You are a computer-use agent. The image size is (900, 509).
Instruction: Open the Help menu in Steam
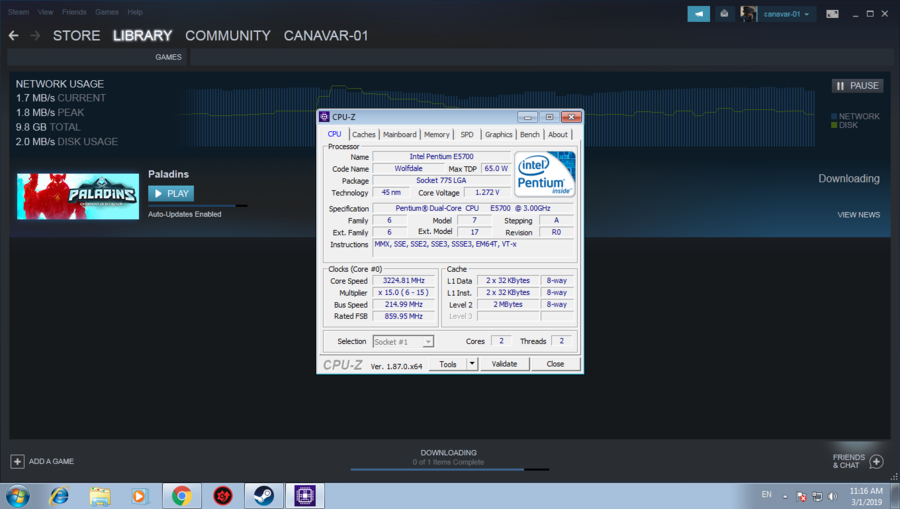pos(135,12)
